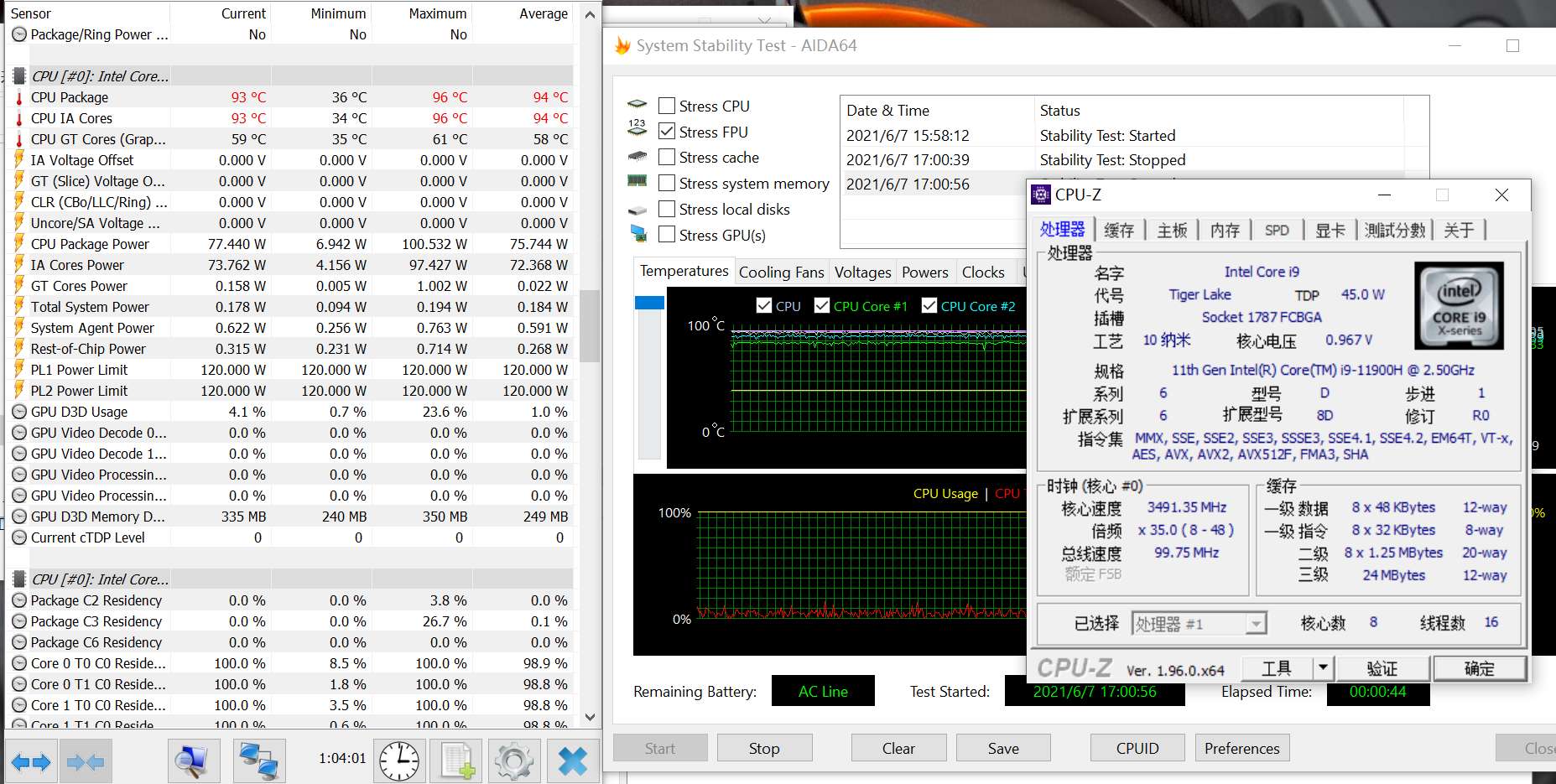Click the AIDA64 flame icon in title bar
This screenshot has width=1556, height=784.
point(622,45)
